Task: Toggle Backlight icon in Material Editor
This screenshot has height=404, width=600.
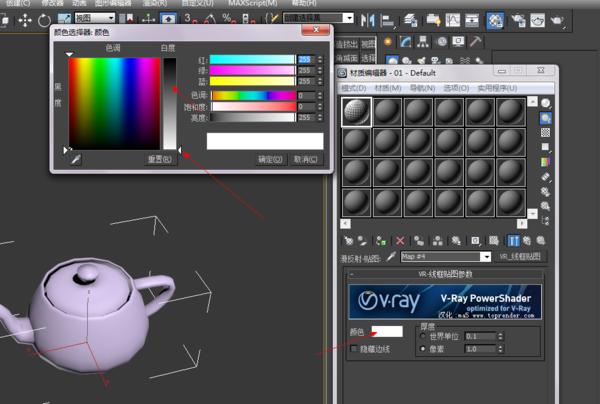Action: coord(546,118)
